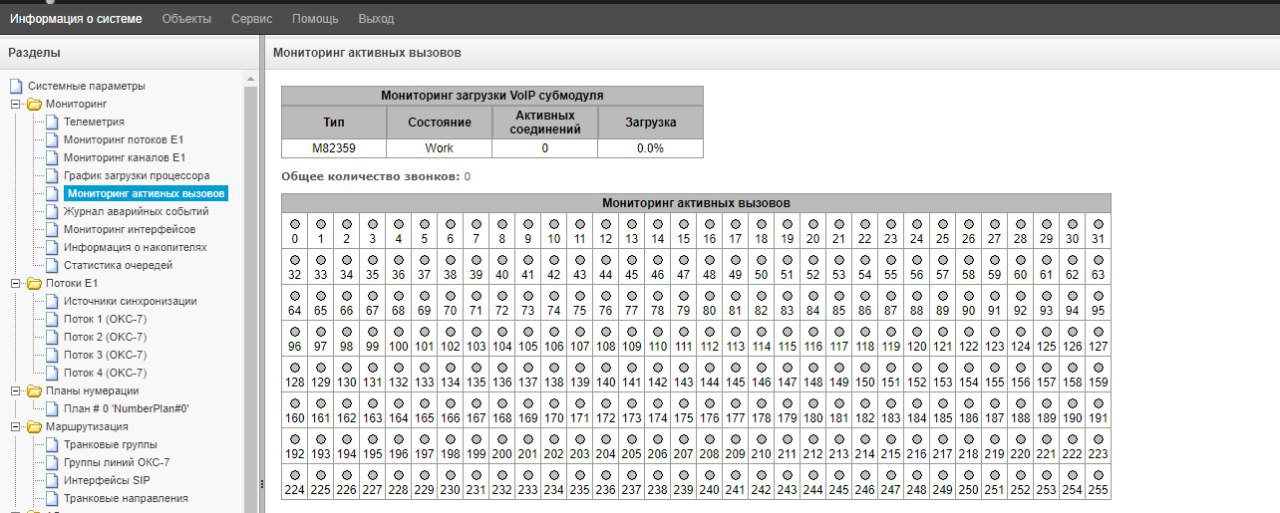
Task: Collapse the Маршрутизация tree branch
Action: (15, 427)
